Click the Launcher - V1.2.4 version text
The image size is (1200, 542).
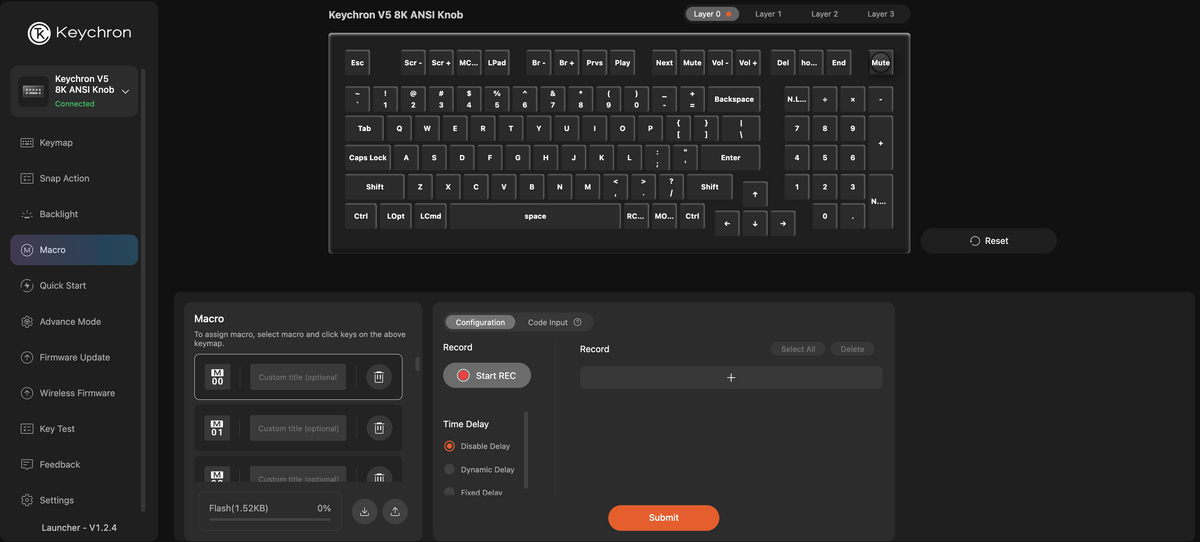[x=79, y=527]
